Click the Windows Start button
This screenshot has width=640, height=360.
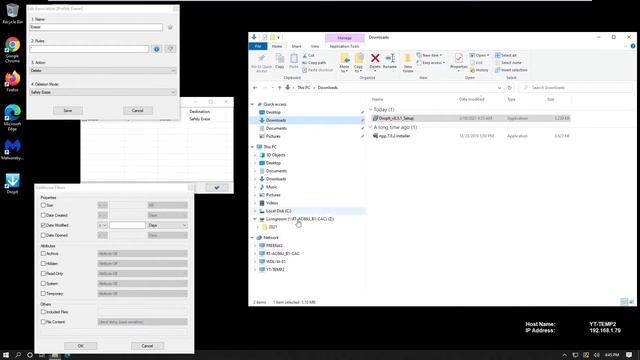point(6,355)
